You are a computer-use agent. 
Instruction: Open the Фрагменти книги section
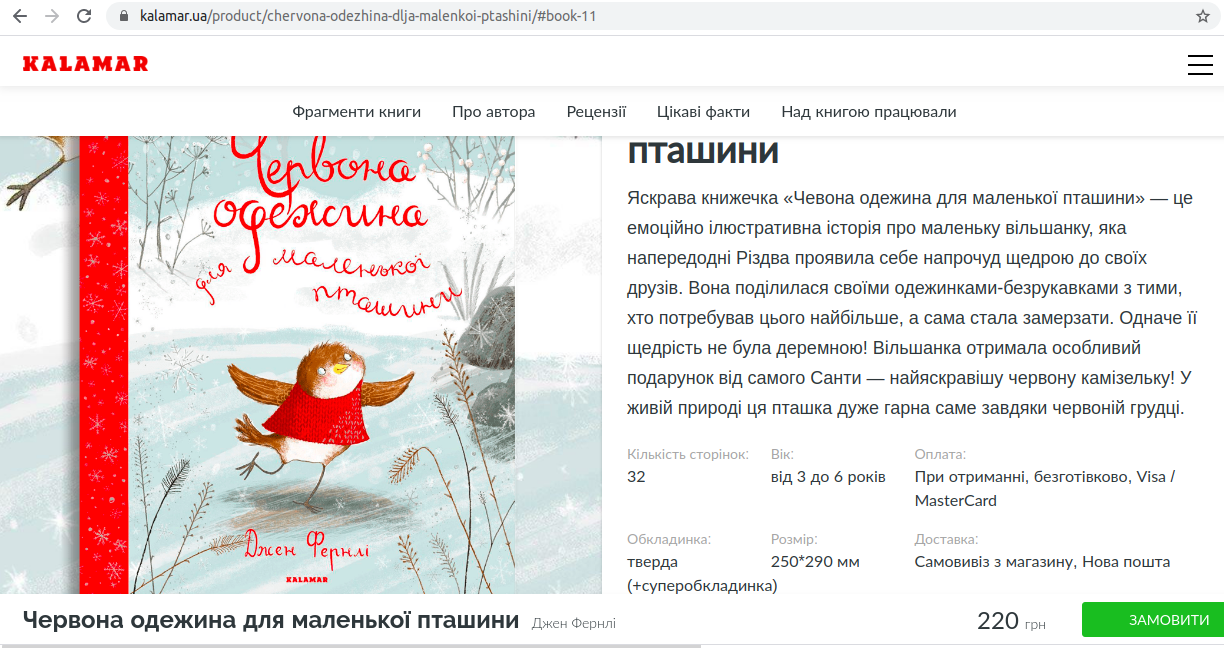357,112
